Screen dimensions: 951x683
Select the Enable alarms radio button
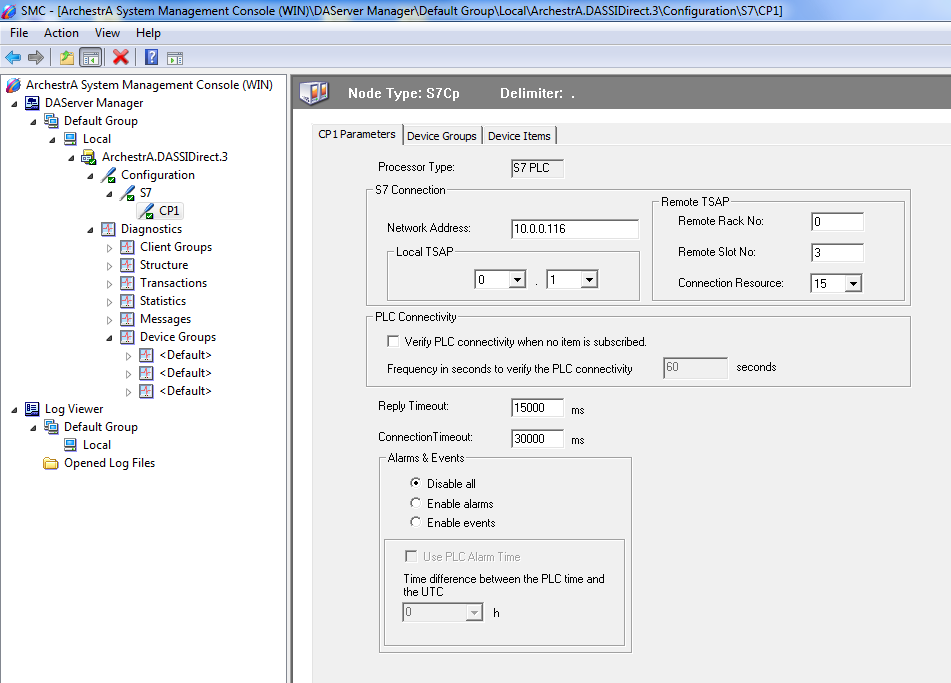click(416, 503)
